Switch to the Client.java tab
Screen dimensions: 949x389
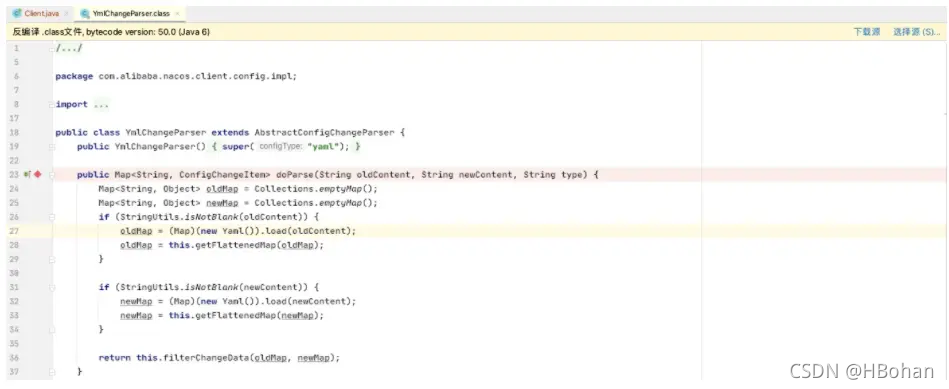41,13
